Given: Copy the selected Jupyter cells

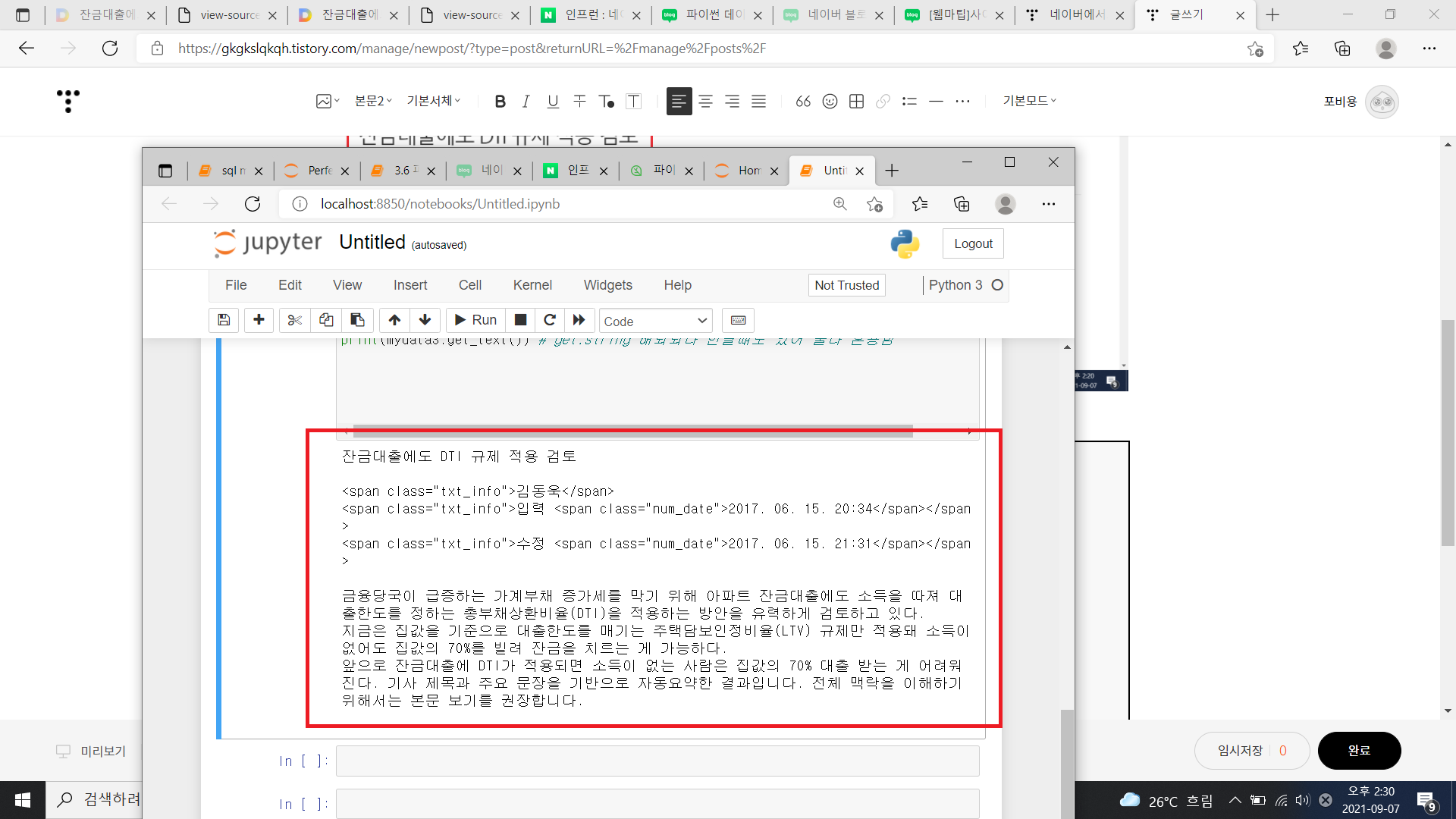Looking at the screenshot, I should coord(326,320).
